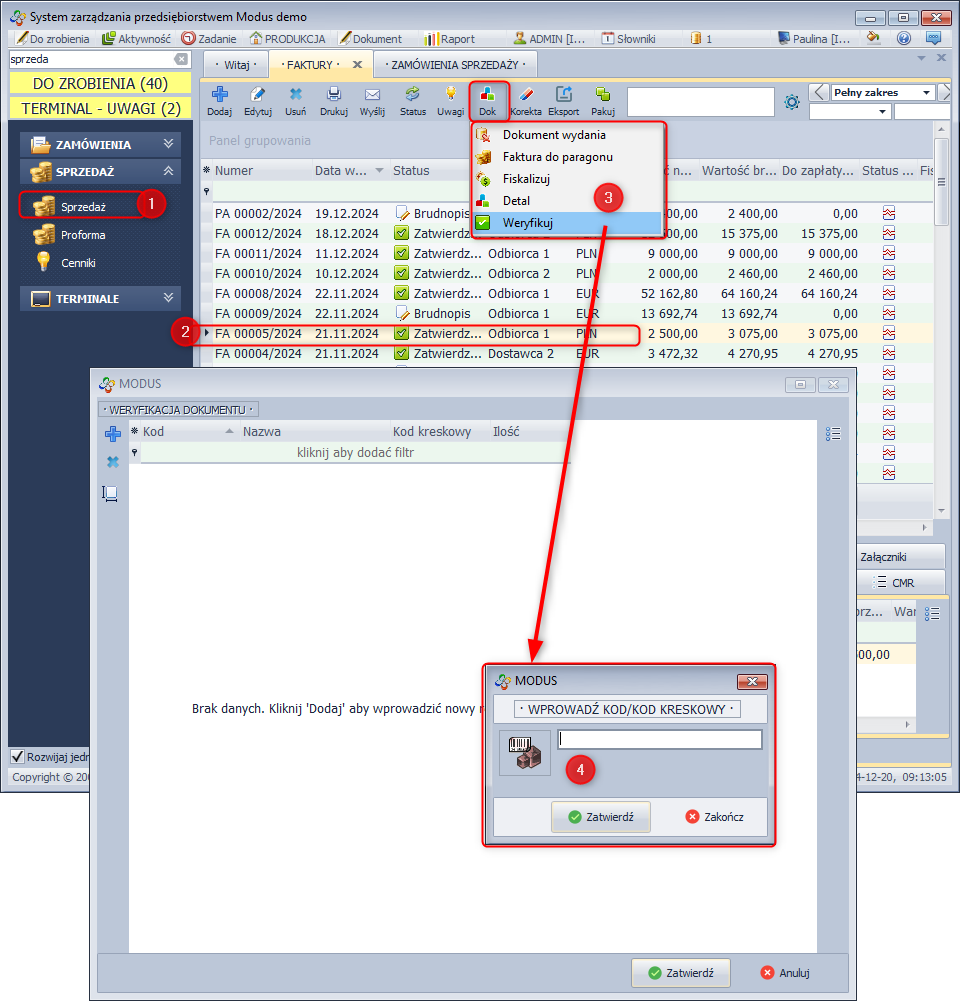The height and width of the screenshot is (1006, 960).
Task: Click the blue plus icon in verification window
Action: coord(113,434)
